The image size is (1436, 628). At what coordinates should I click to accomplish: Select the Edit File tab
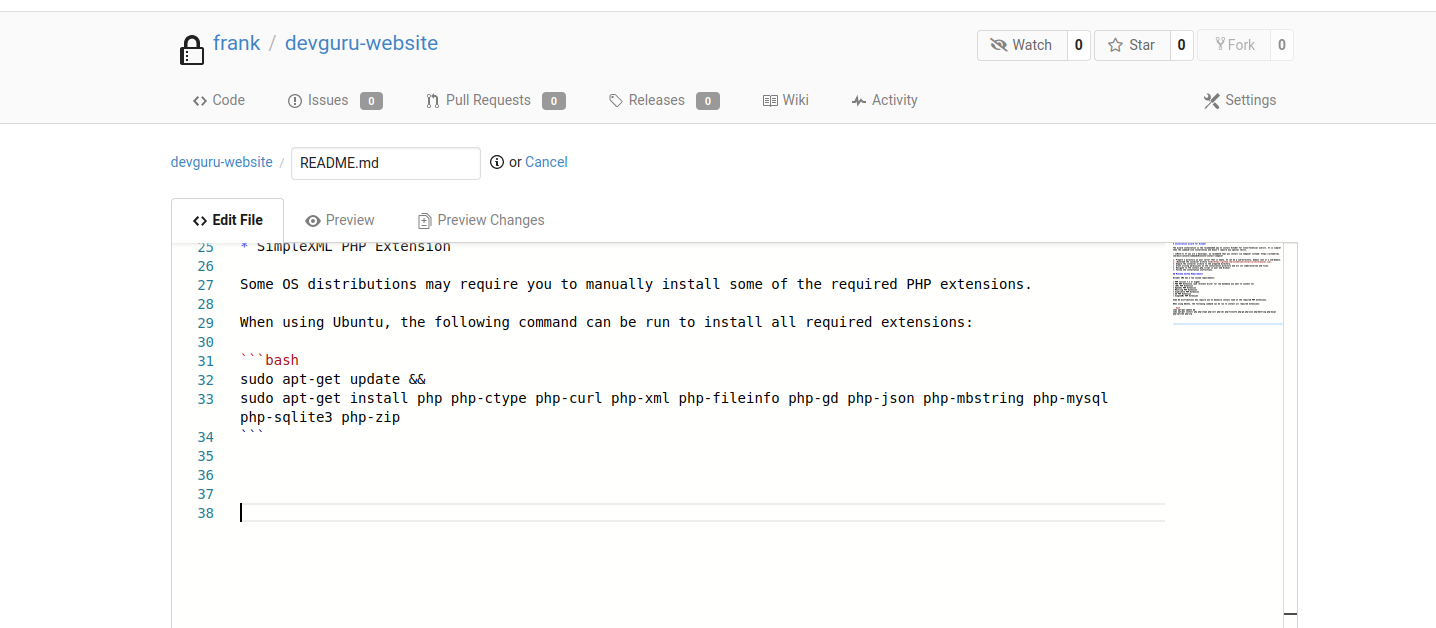[228, 220]
